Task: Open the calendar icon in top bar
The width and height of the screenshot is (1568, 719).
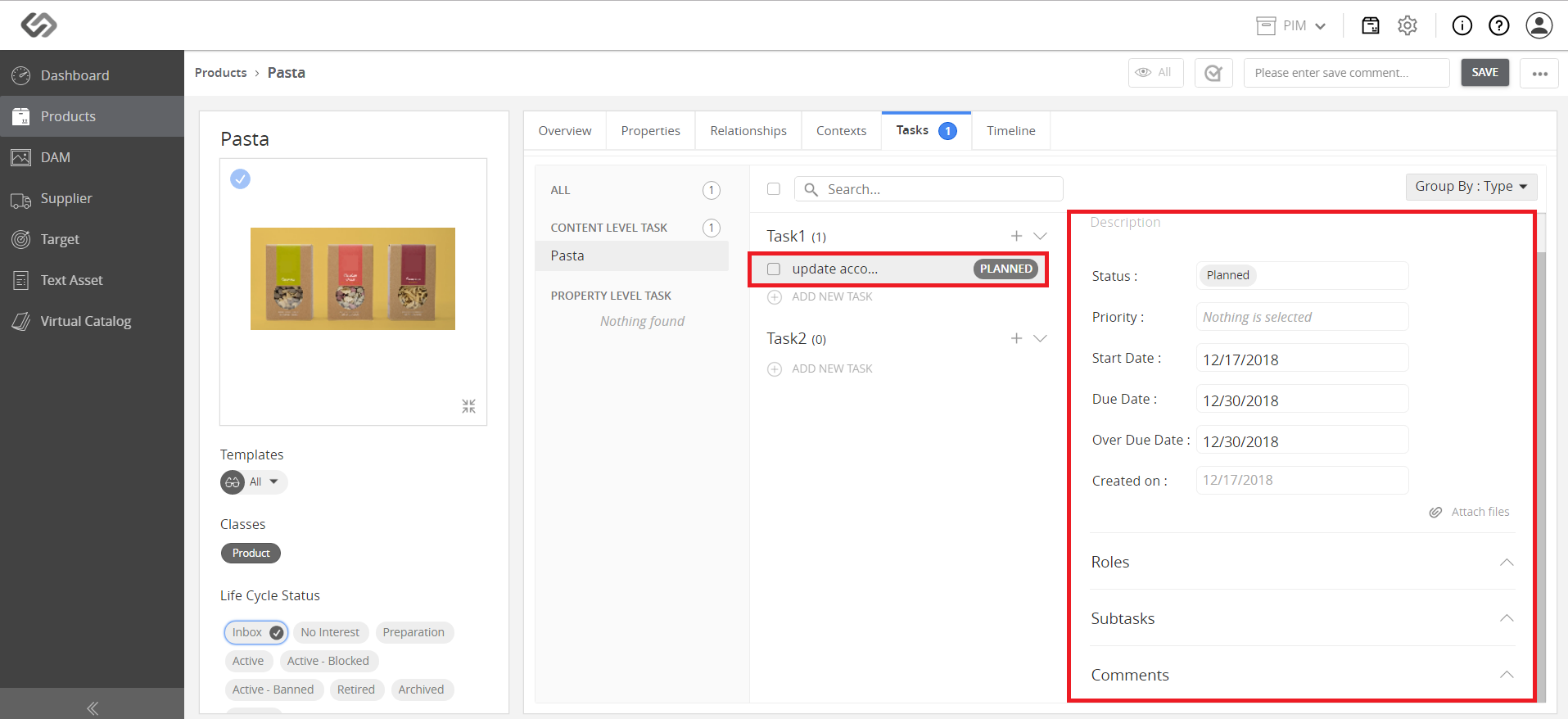Action: 1370,25
